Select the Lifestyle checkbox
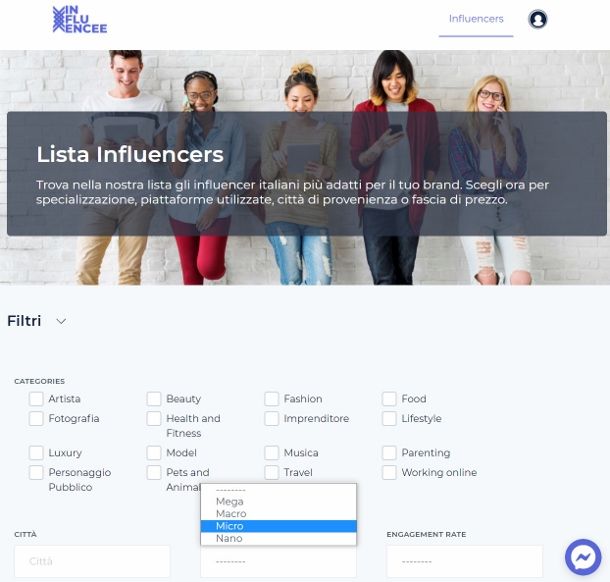Image resolution: width=610 pixels, height=582 pixels. (389, 419)
